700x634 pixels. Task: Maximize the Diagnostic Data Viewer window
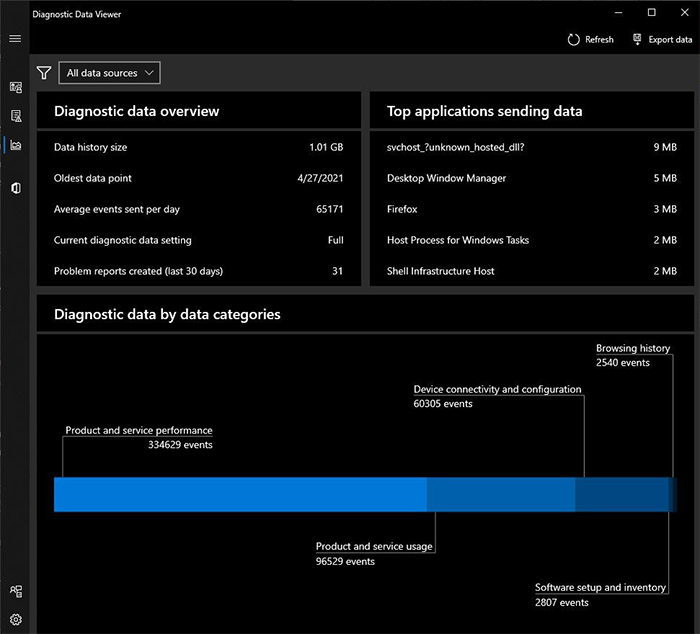tap(651, 13)
